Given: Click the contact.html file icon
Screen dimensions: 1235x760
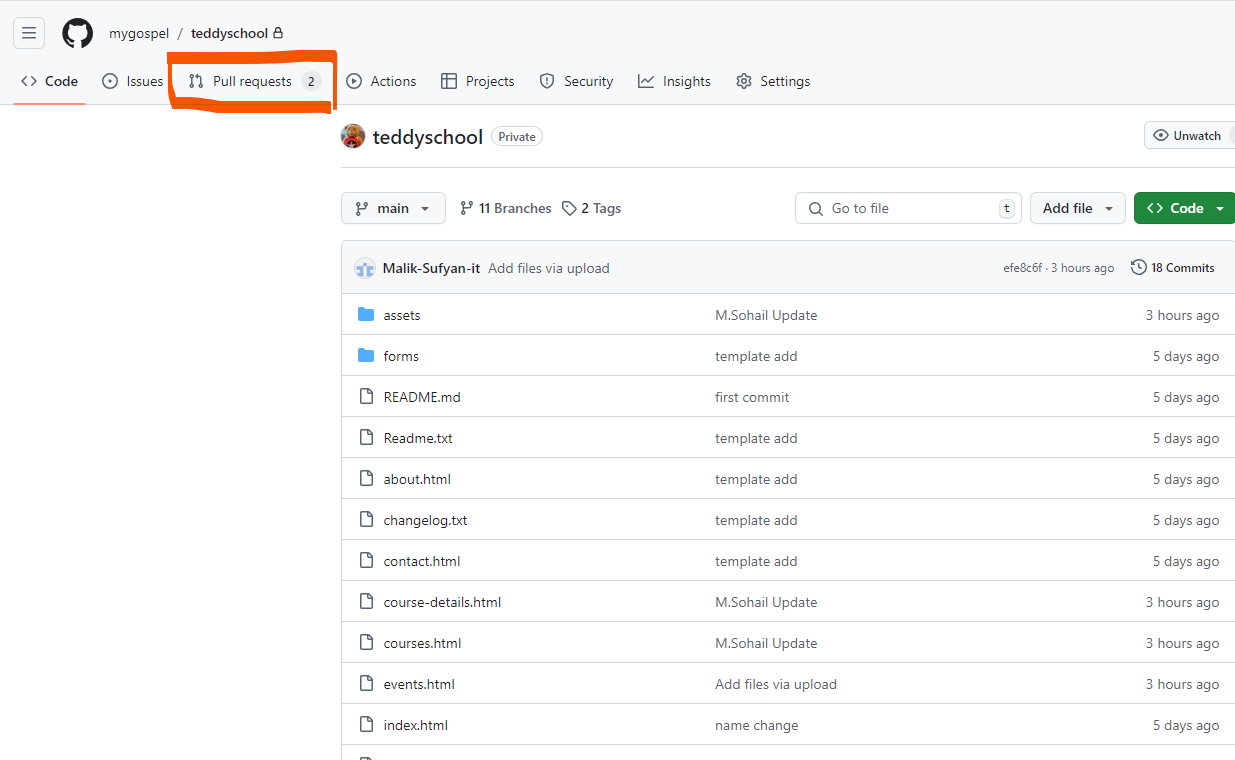Looking at the screenshot, I should tap(366, 561).
